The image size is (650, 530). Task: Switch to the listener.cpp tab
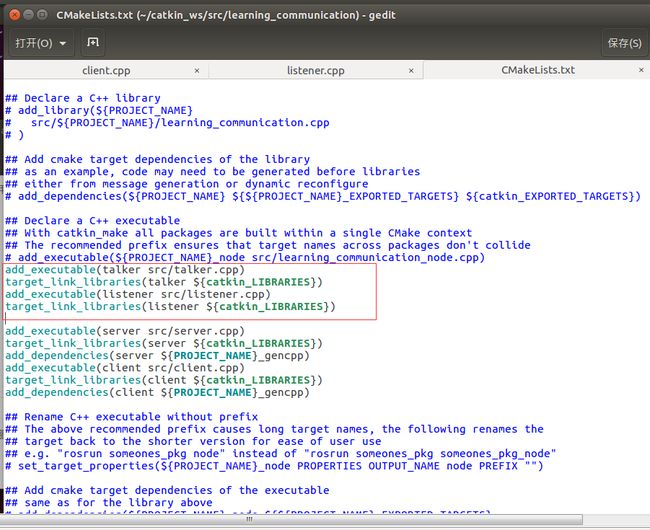point(315,70)
